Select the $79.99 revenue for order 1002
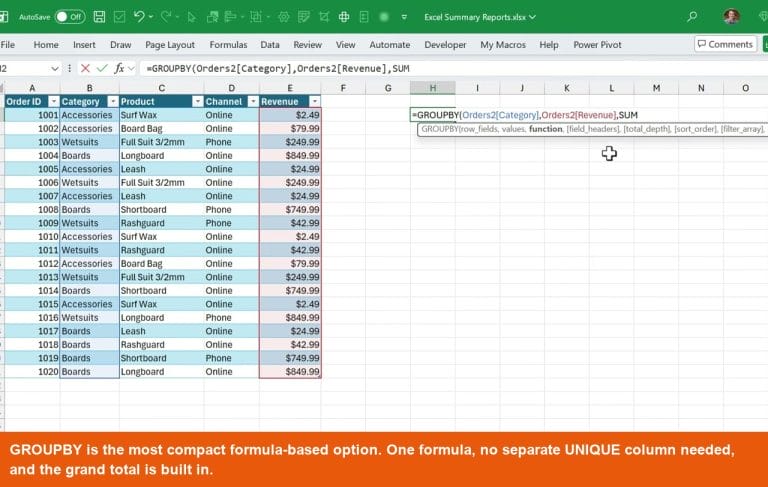The image size is (768, 487). (290, 129)
